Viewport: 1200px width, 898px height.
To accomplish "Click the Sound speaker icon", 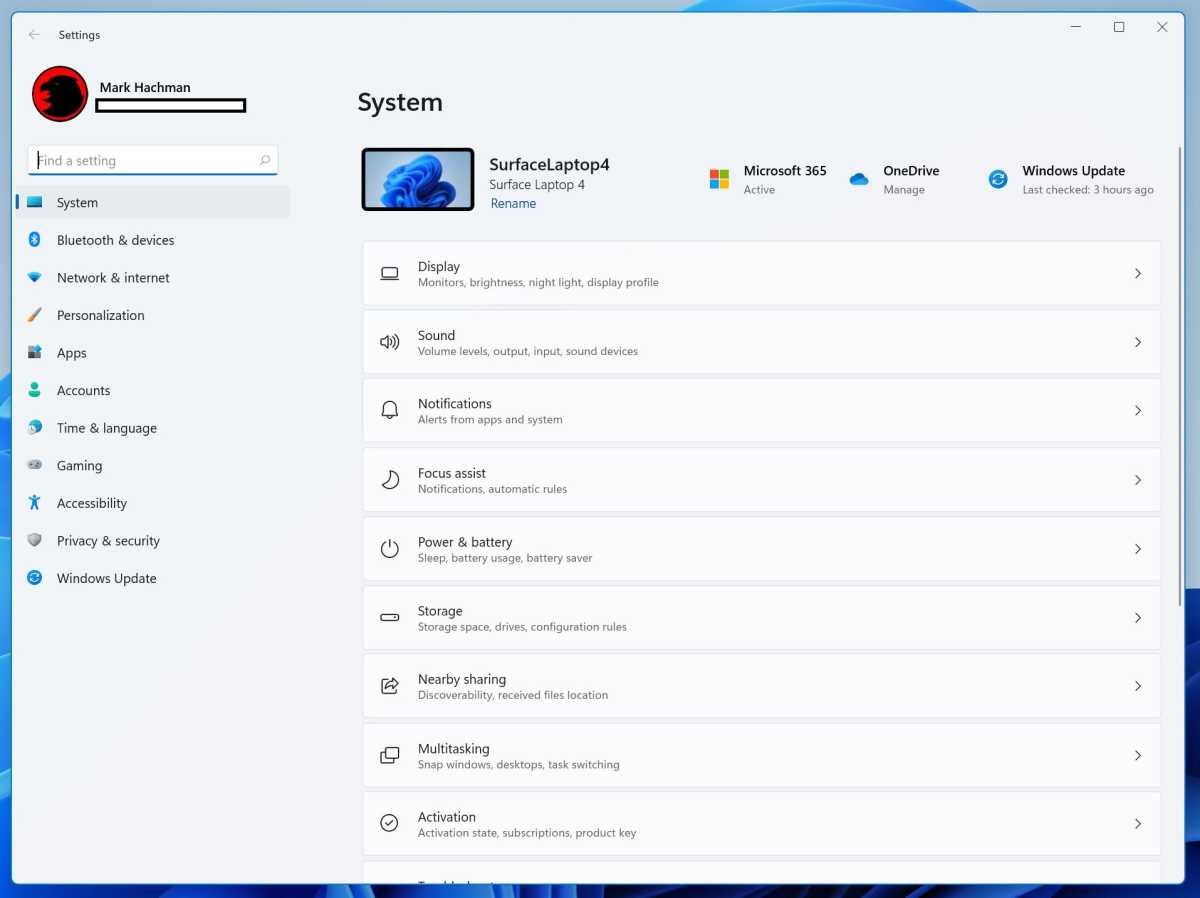I will 390,342.
